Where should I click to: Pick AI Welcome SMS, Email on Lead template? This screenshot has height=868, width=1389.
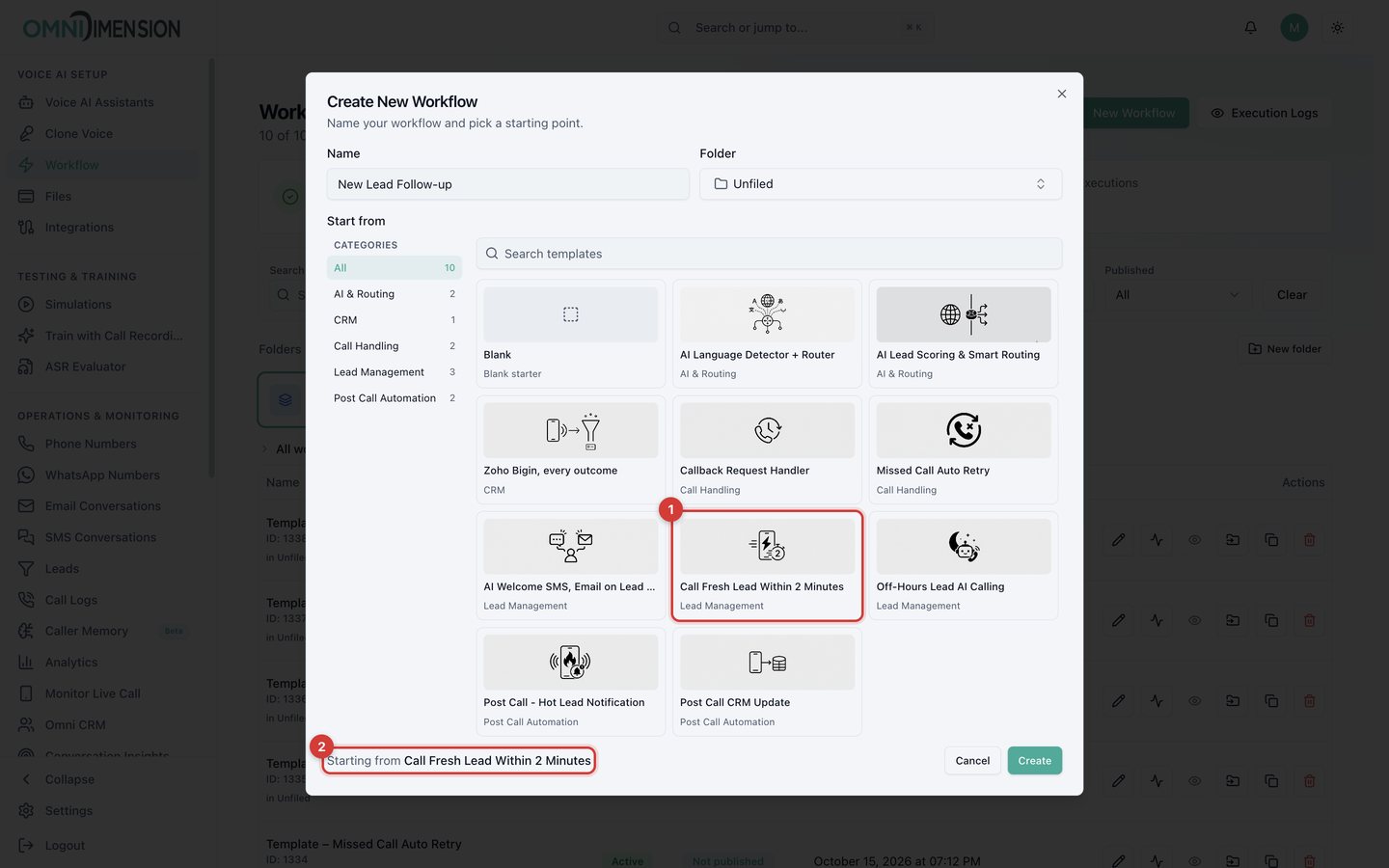[570, 565]
